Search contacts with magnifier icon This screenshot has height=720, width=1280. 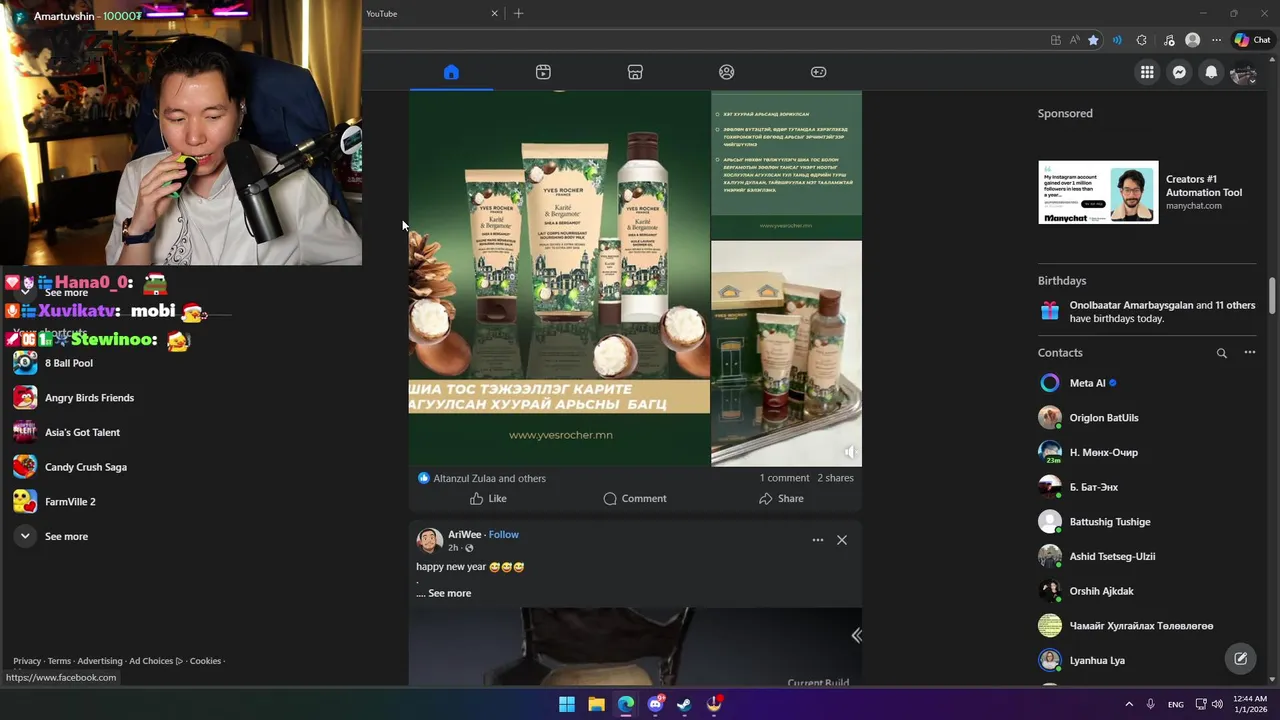(x=1221, y=353)
